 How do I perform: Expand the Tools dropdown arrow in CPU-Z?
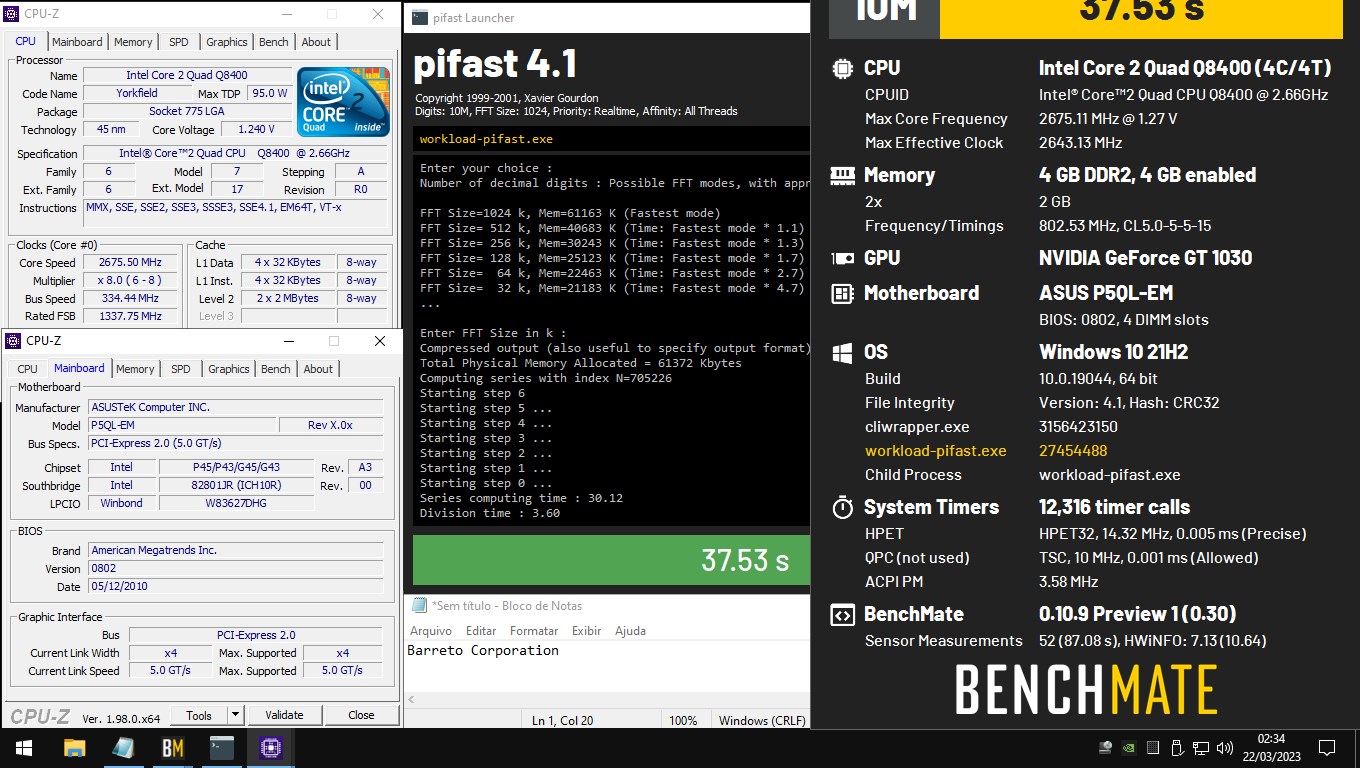[235, 715]
